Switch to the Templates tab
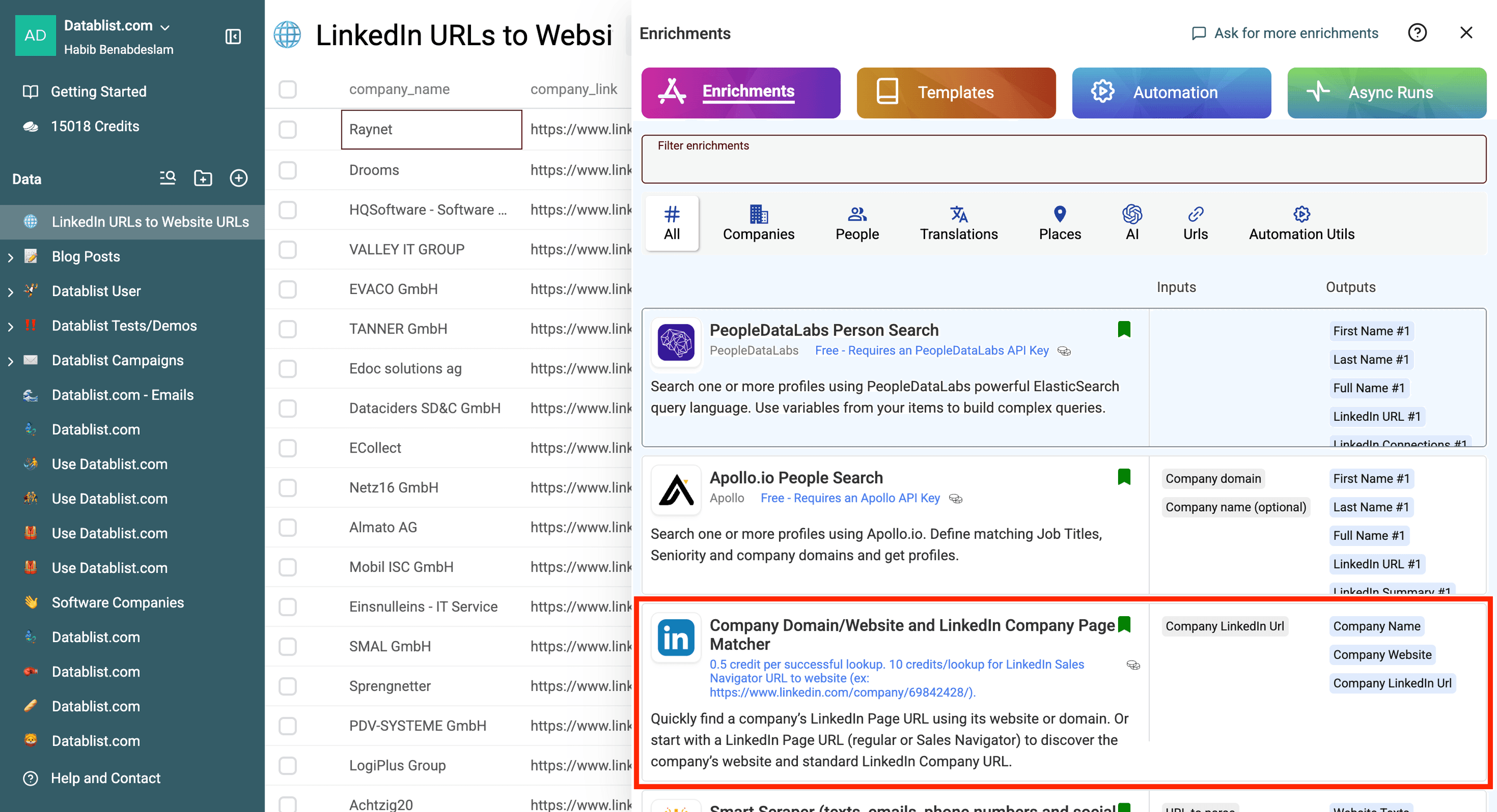 point(955,92)
